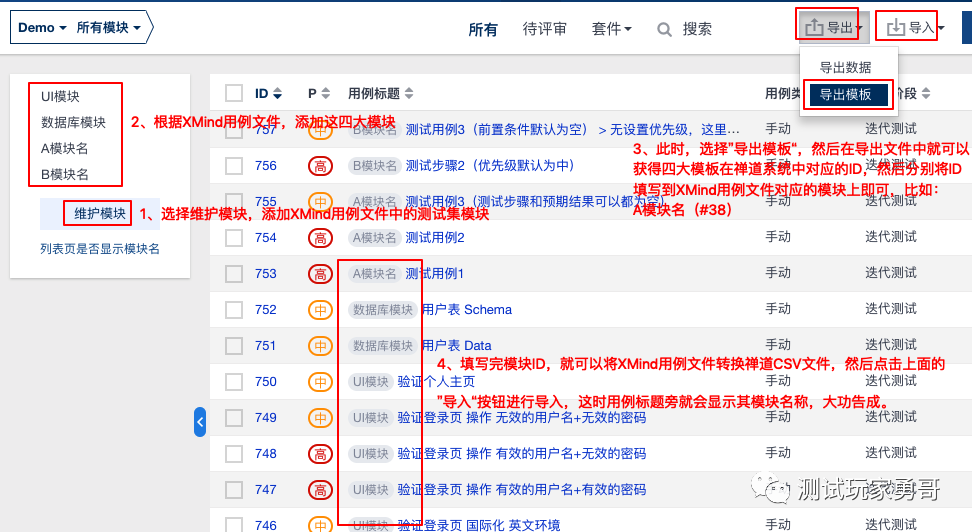Check the box for case 756
Screen dimensions: 972x532
234,166
